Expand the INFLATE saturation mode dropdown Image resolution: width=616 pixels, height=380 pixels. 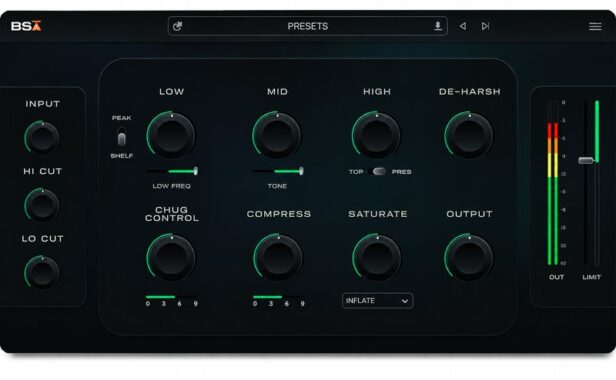pyautogui.click(x=378, y=301)
